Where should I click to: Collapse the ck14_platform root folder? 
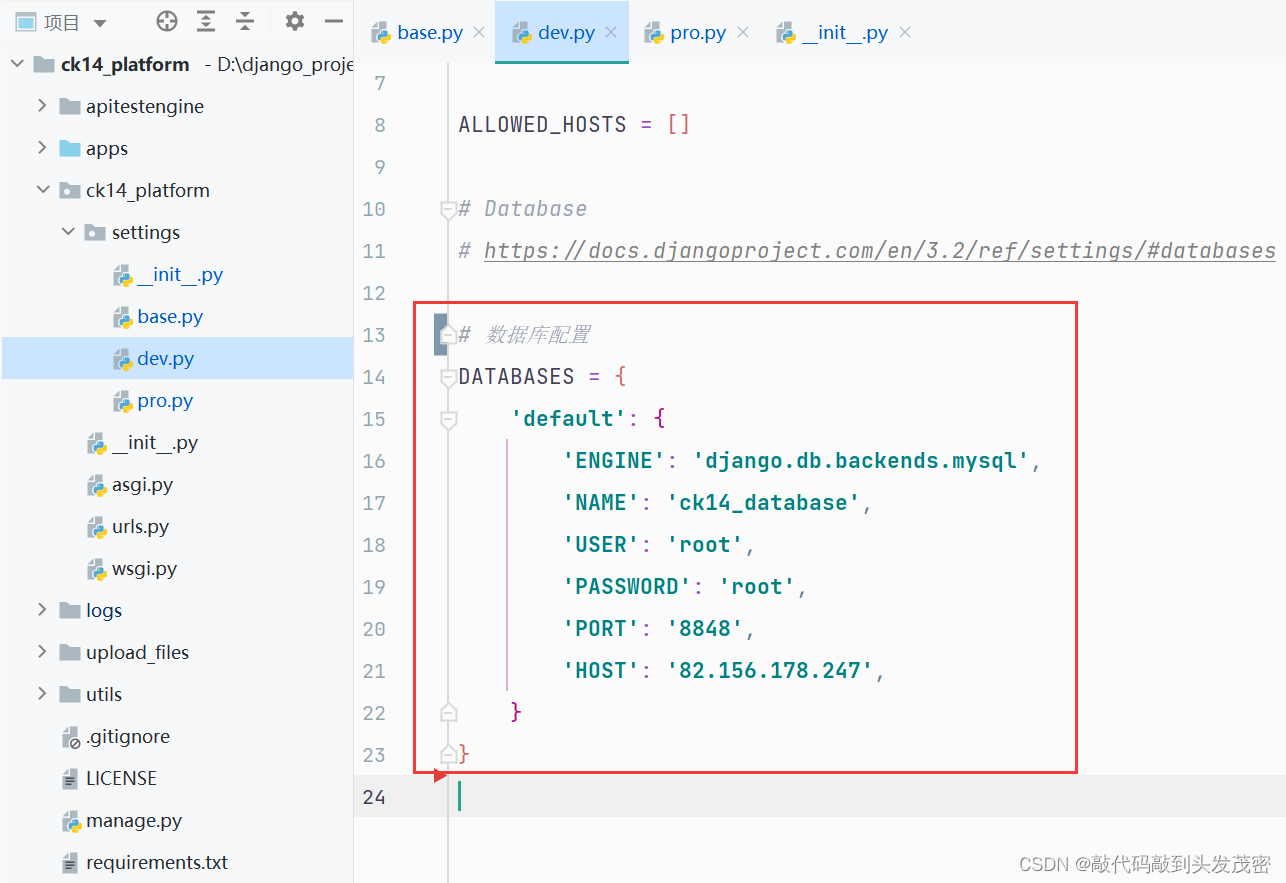[17, 64]
